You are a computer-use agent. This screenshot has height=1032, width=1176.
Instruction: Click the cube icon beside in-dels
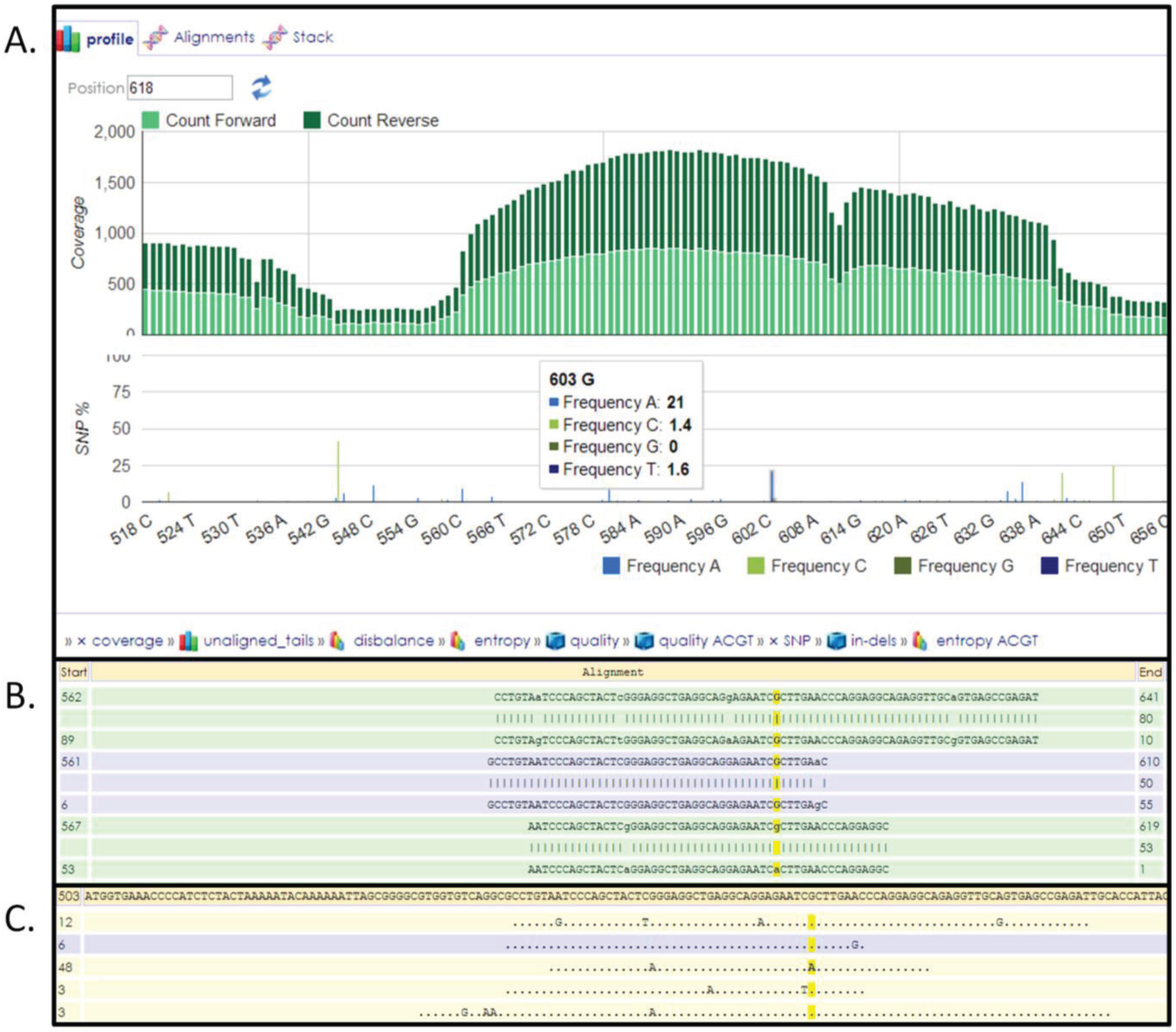click(x=836, y=641)
